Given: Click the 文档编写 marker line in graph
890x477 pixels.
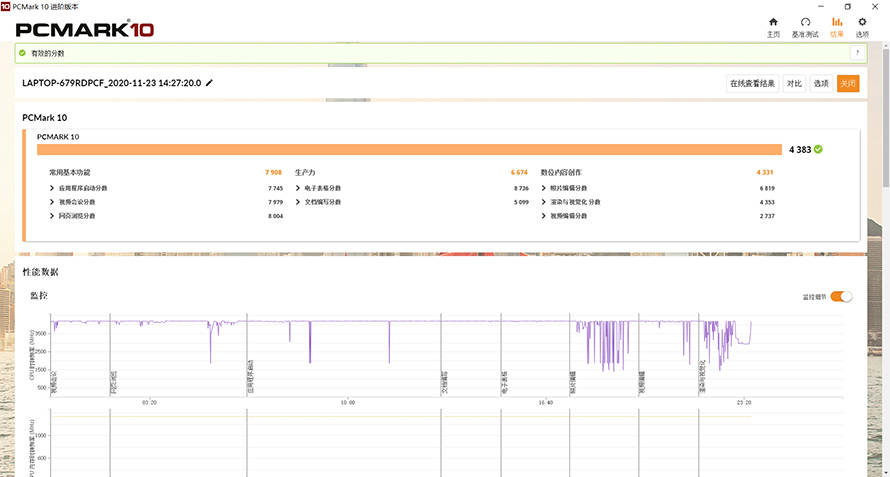Looking at the screenshot, I should tap(441, 354).
